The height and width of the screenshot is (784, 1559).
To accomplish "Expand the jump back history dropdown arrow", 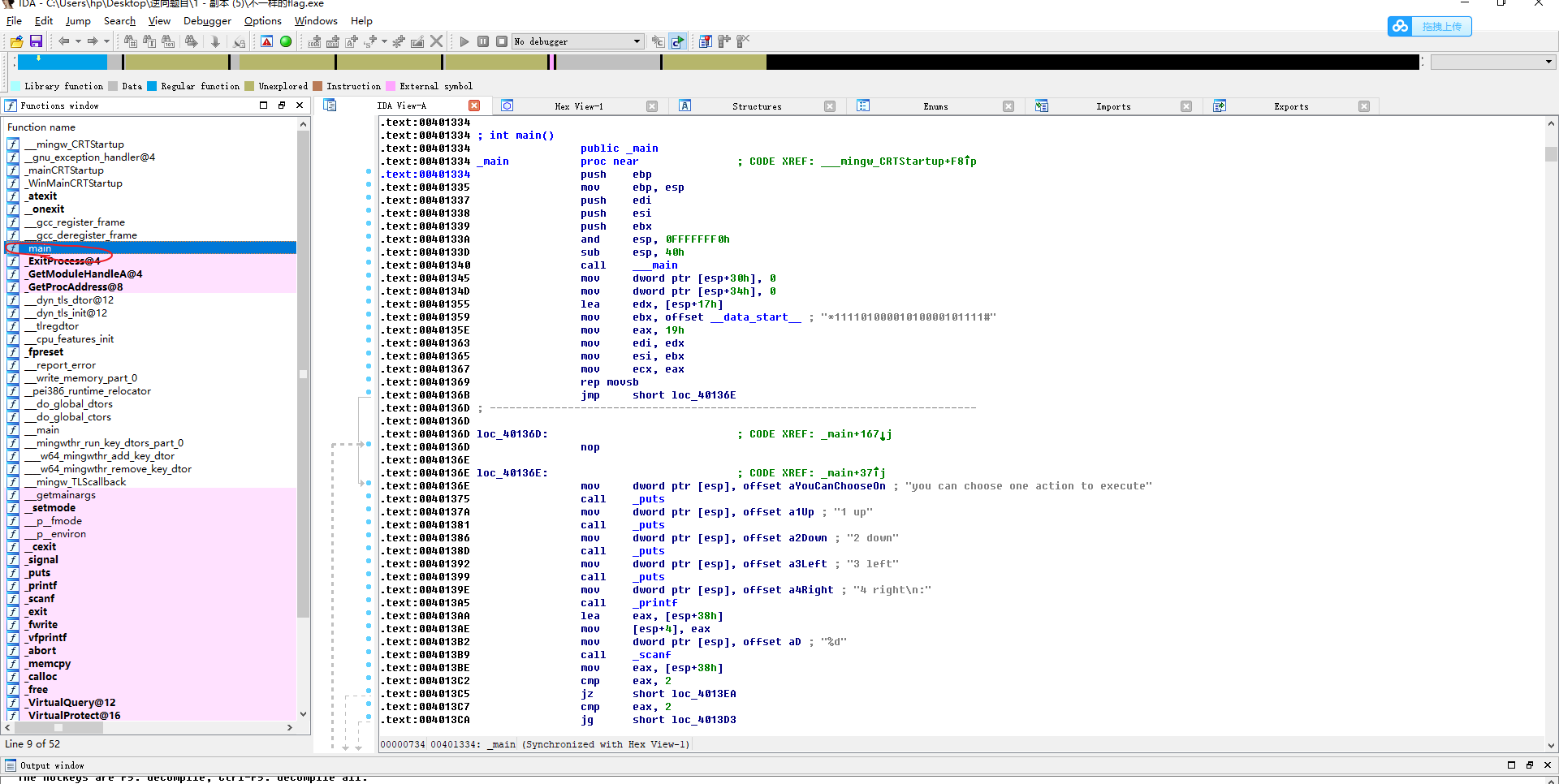I will 78,41.
